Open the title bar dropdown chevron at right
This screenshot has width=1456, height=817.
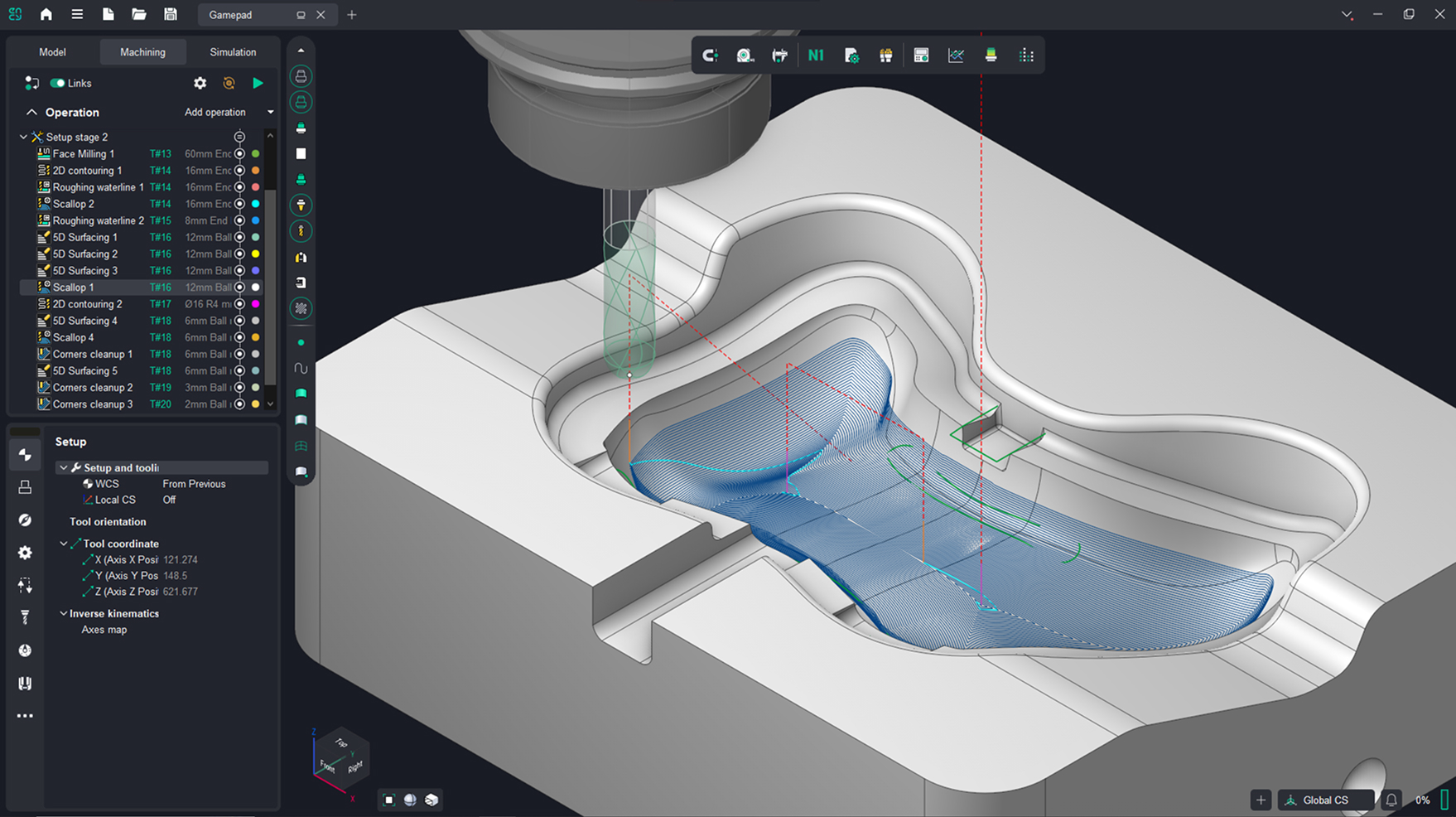tap(1348, 15)
